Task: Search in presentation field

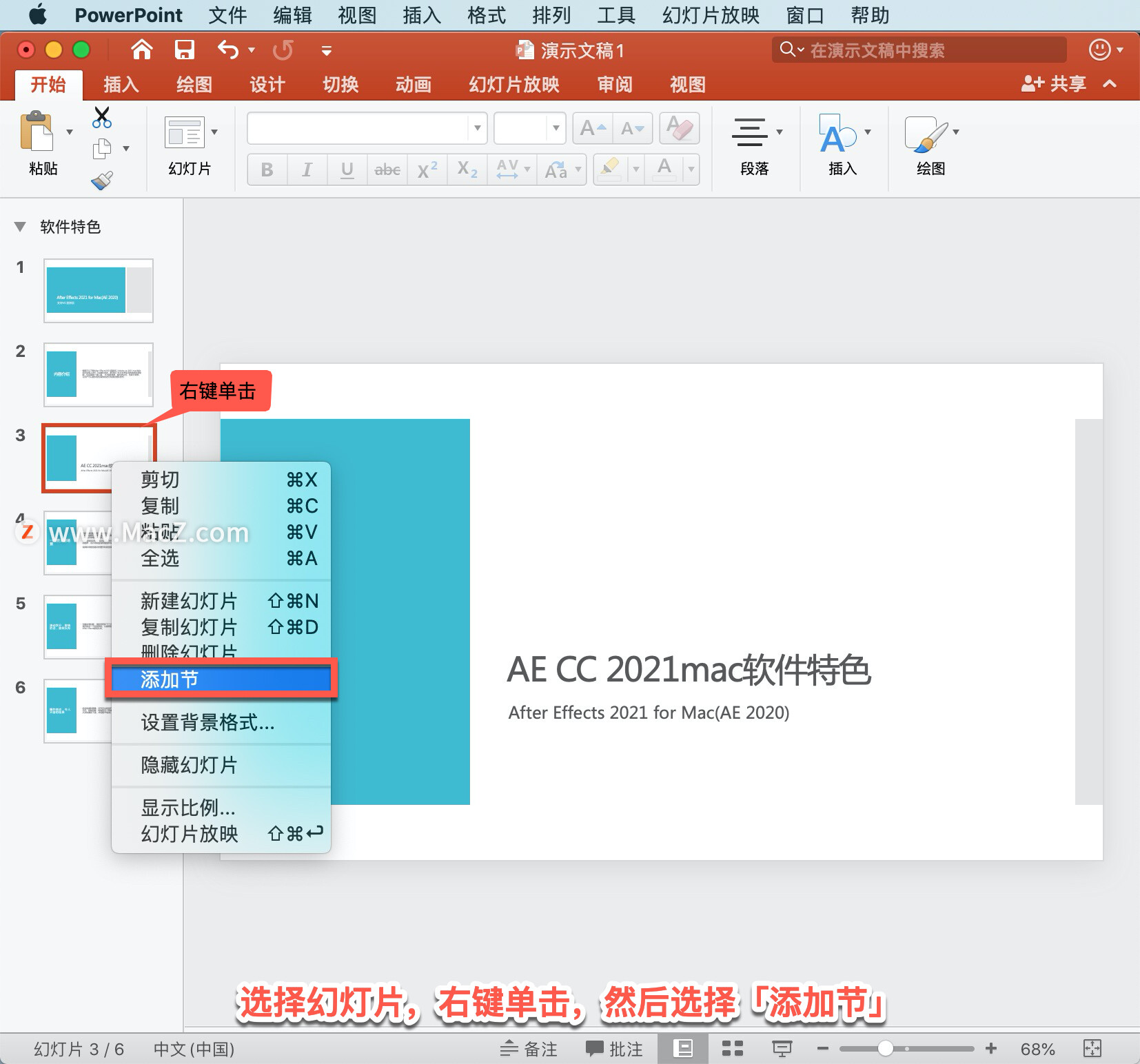Action: tap(919, 50)
